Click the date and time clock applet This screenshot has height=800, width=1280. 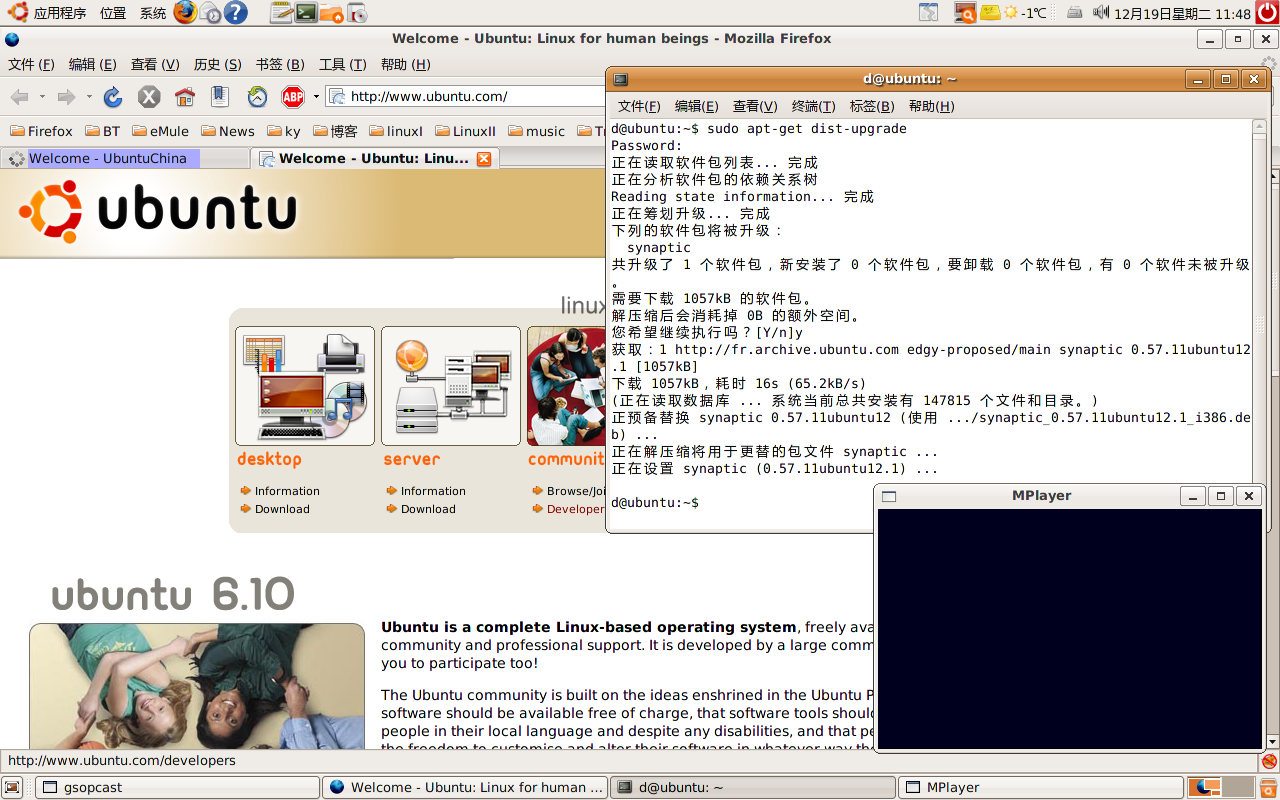(1182, 13)
